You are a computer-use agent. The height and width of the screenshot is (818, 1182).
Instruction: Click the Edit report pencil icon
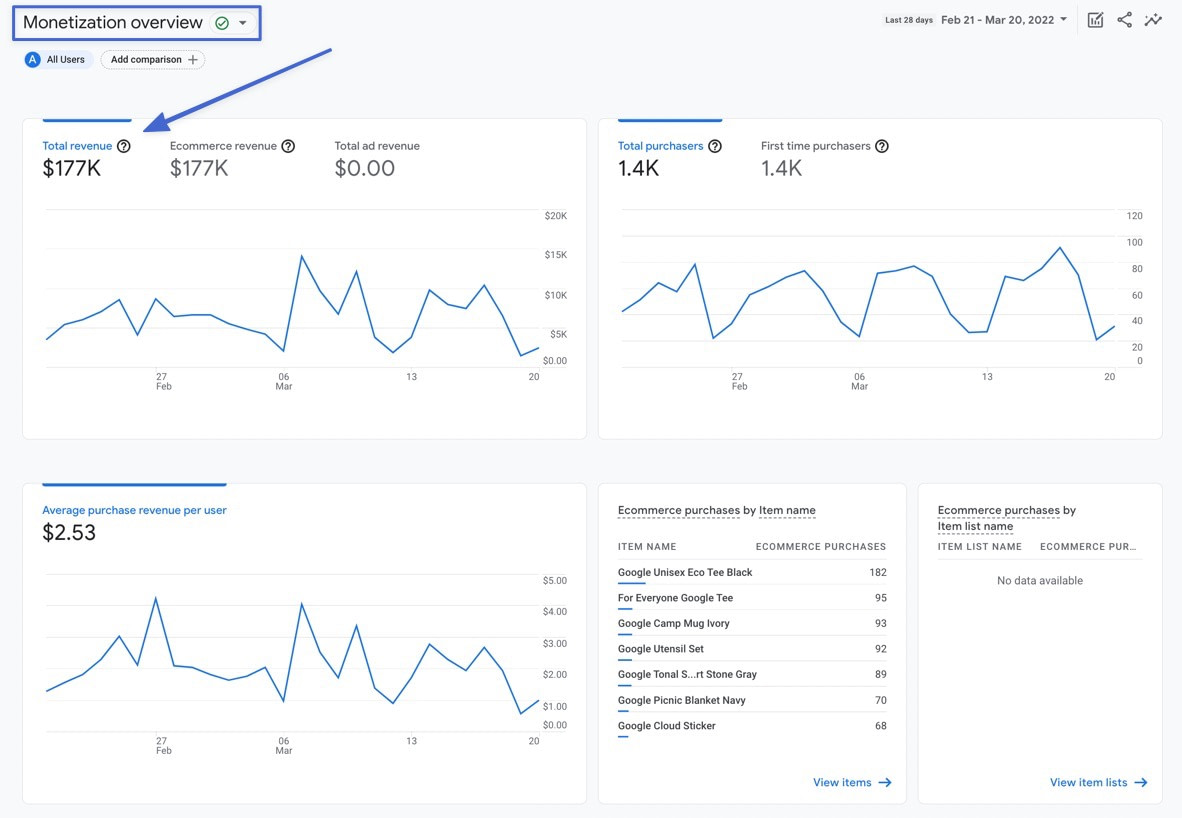pyautogui.click(x=1095, y=19)
